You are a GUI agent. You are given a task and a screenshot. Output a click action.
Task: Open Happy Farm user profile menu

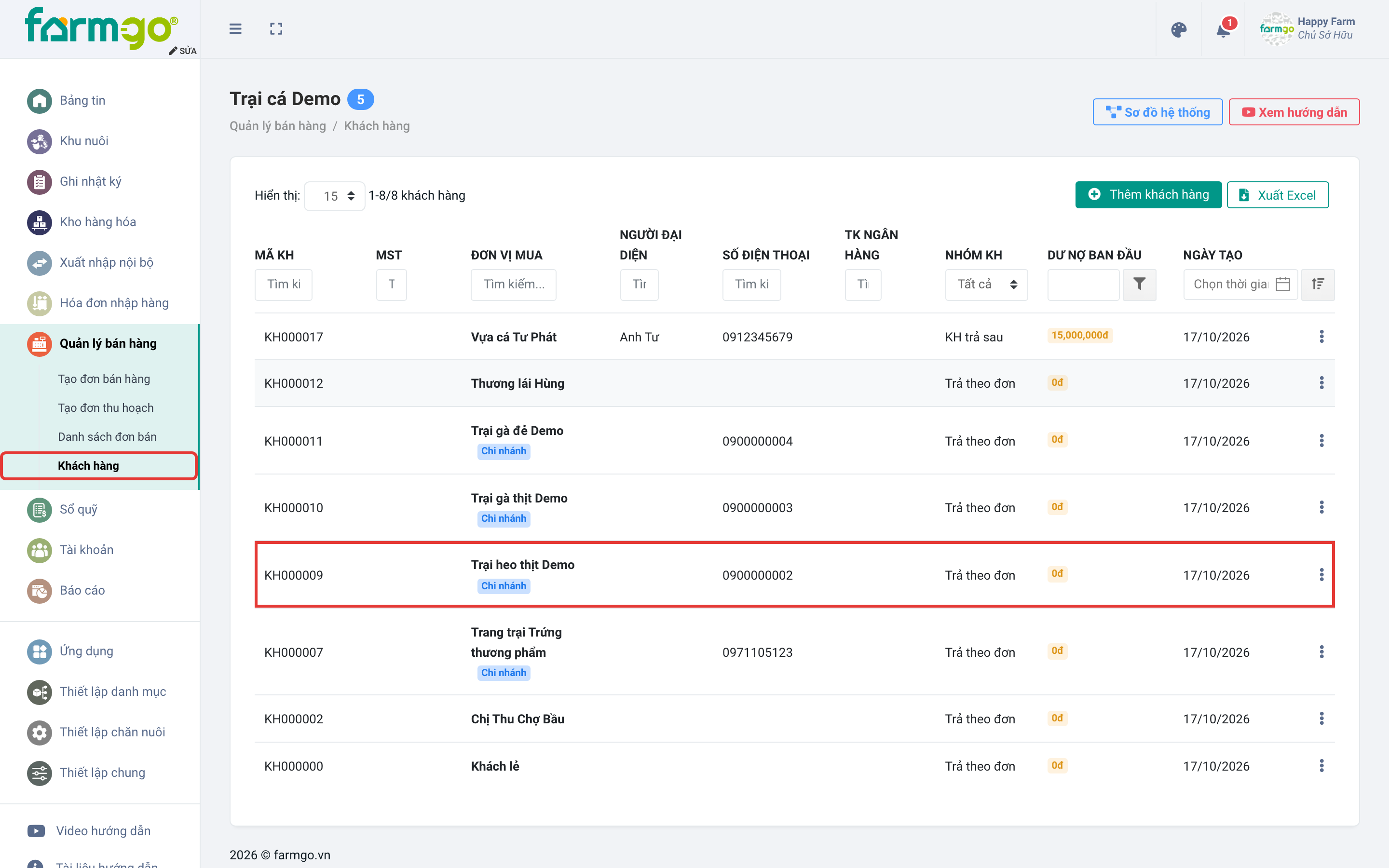[x=1307, y=29]
